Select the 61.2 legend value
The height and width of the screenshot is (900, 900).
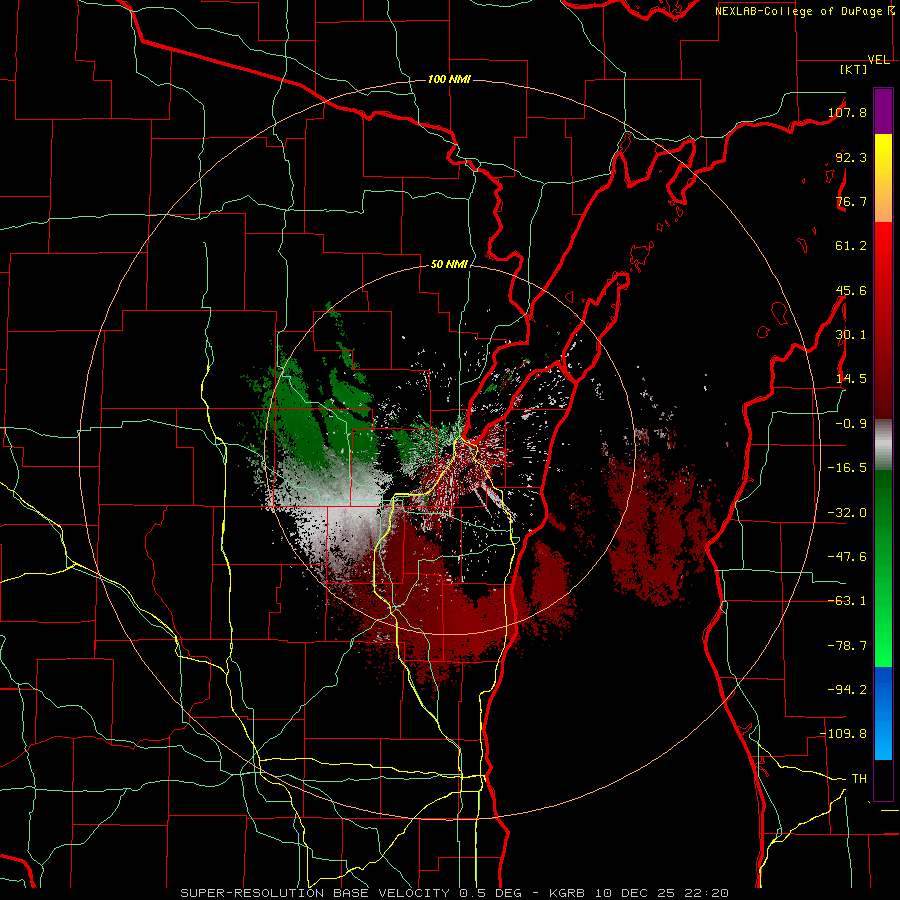coord(851,246)
